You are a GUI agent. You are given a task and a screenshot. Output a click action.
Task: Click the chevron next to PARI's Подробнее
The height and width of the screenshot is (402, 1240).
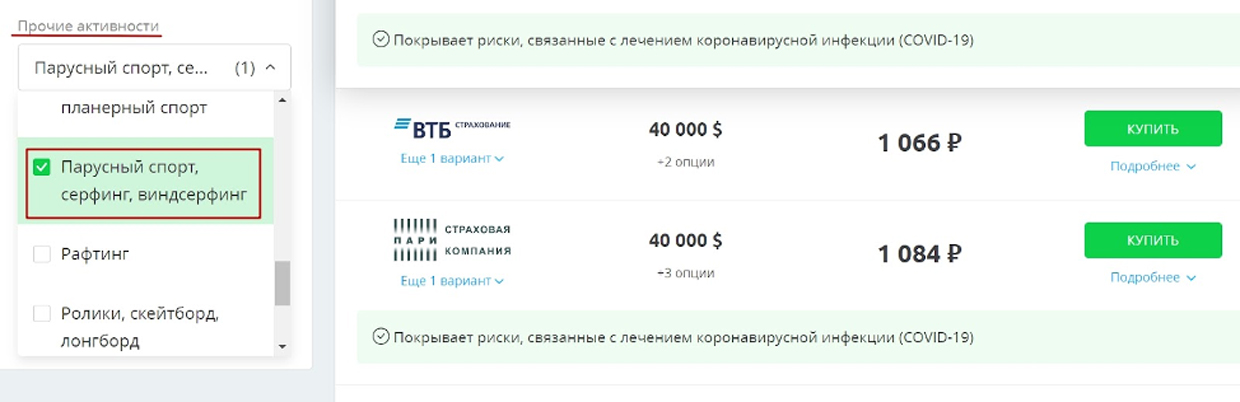coord(1191,278)
